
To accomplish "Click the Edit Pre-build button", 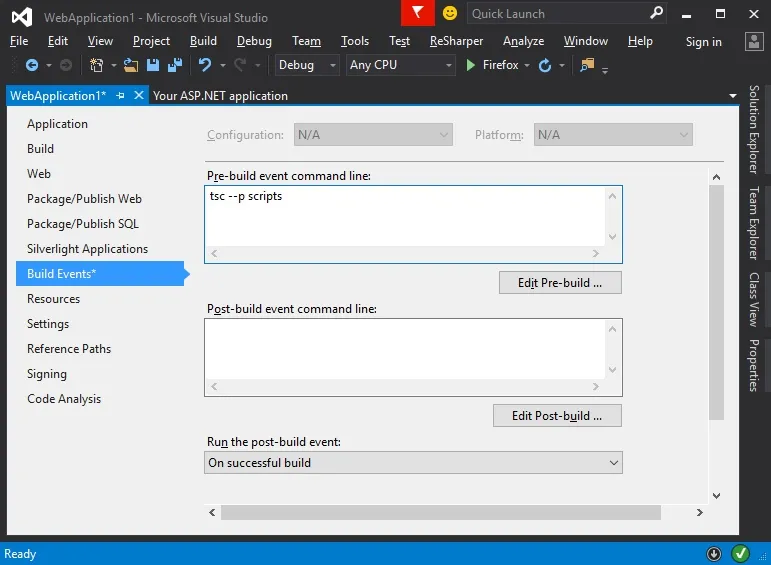I will coord(560,283).
